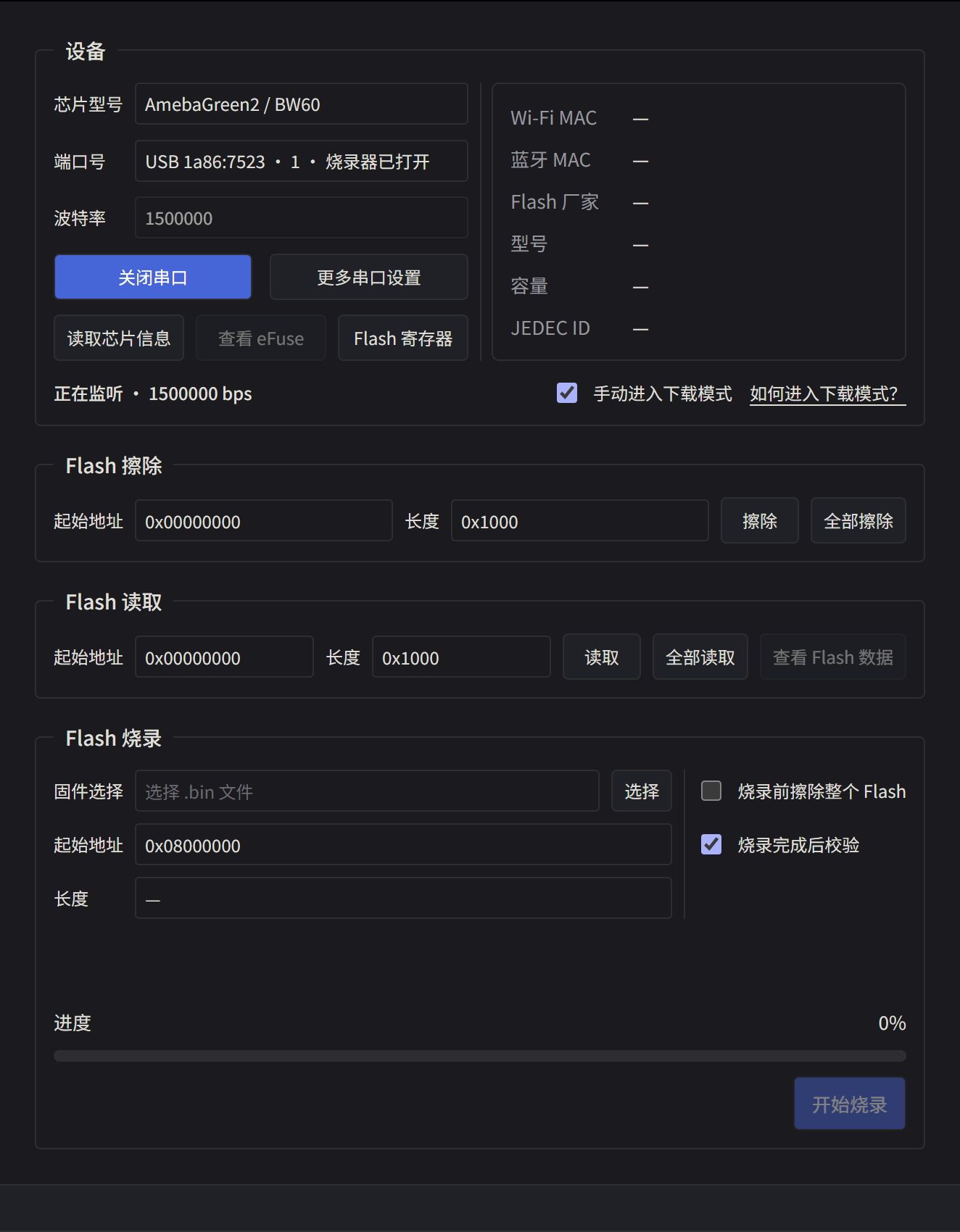960x1232 pixels.
Task: Focus the Flash 擦除 长度 field
Action: click(580, 520)
